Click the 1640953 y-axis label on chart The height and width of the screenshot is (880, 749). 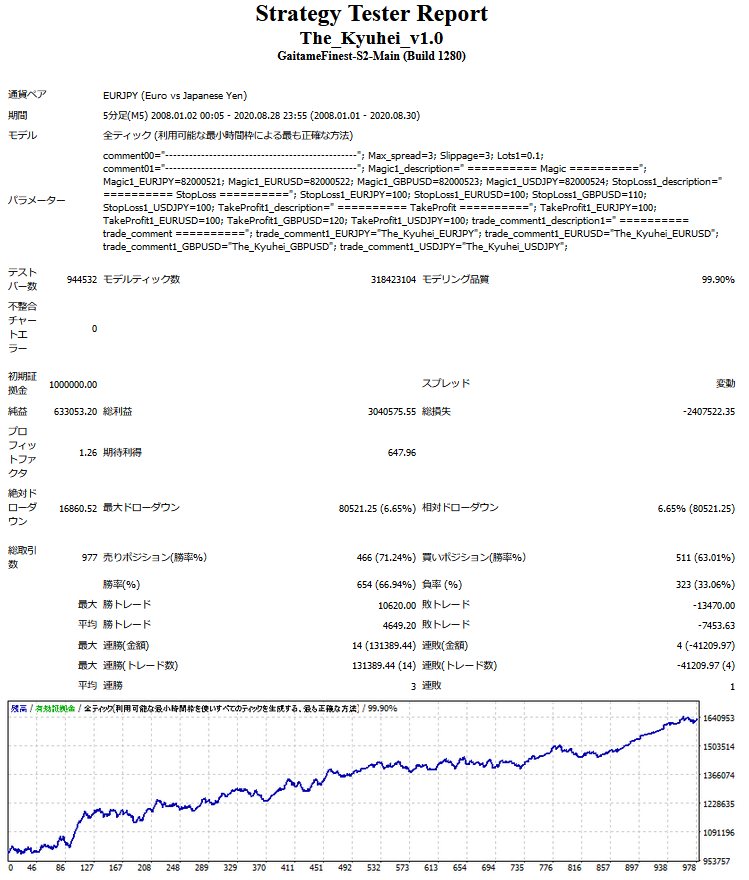tap(720, 718)
